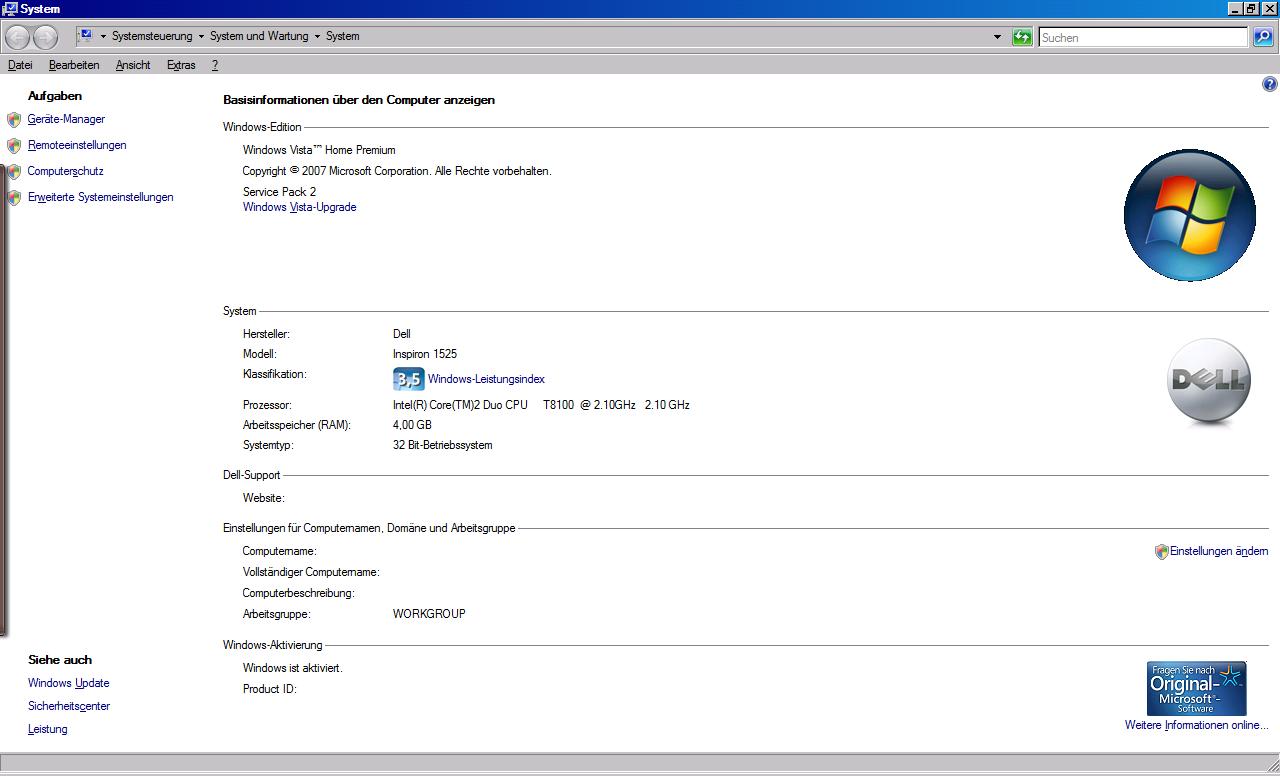
Task: Open the ? help menu
Action: [x=215, y=65]
